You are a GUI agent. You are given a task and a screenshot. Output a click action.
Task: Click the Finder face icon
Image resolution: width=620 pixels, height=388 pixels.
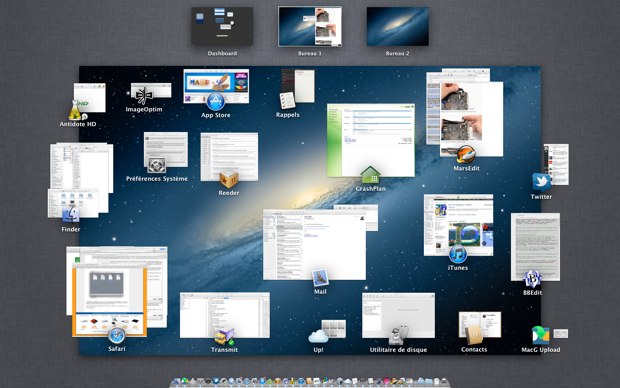click(x=71, y=214)
